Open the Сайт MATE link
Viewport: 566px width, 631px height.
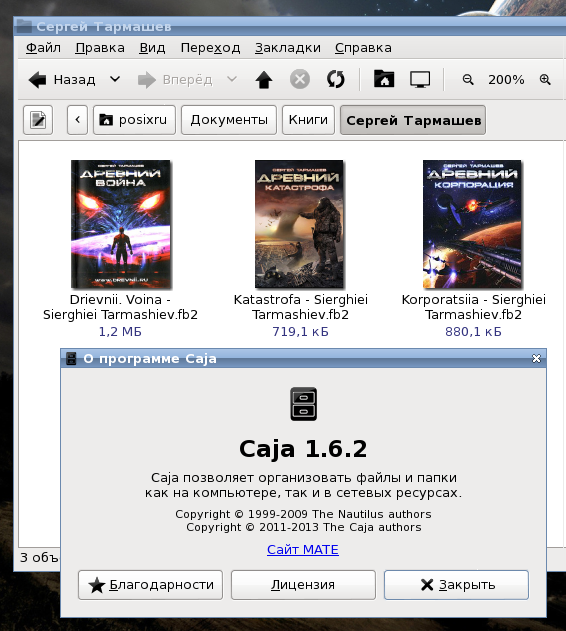(303, 550)
